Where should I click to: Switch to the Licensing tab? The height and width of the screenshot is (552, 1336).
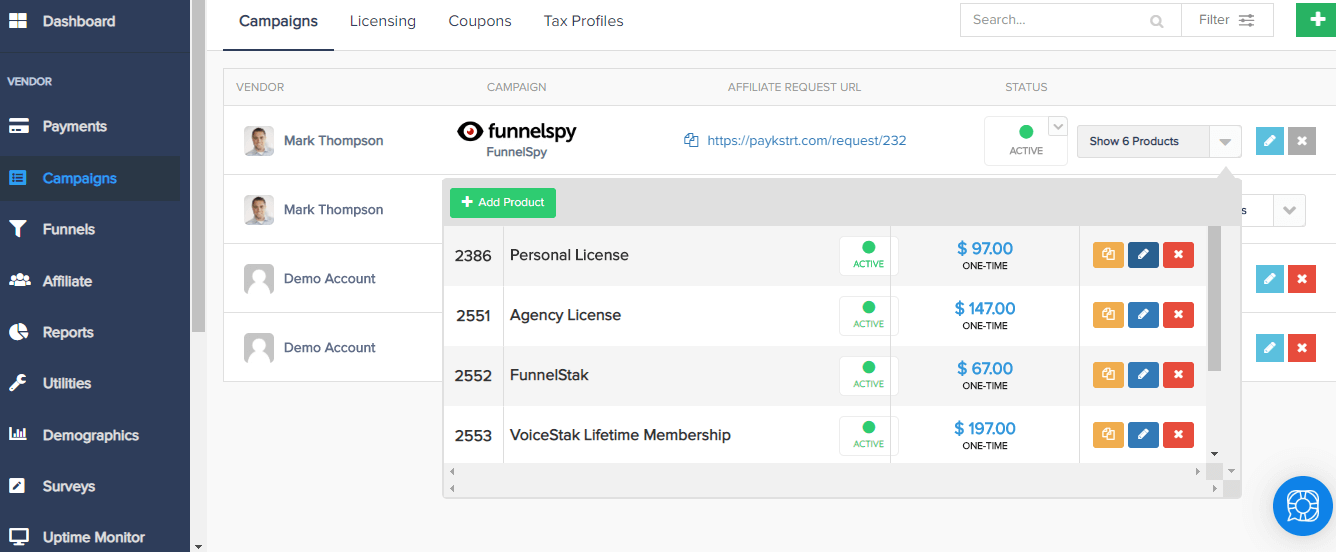pyautogui.click(x=383, y=21)
